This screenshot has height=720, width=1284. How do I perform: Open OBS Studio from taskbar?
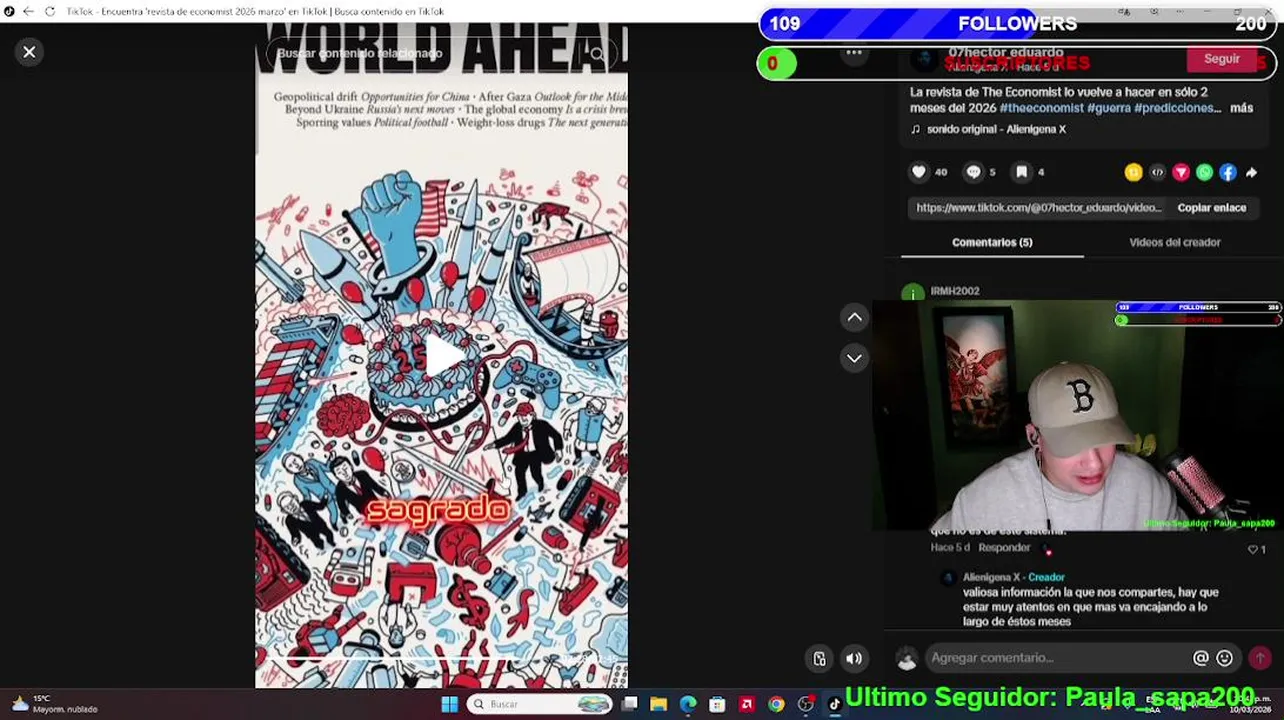[805, 704]
